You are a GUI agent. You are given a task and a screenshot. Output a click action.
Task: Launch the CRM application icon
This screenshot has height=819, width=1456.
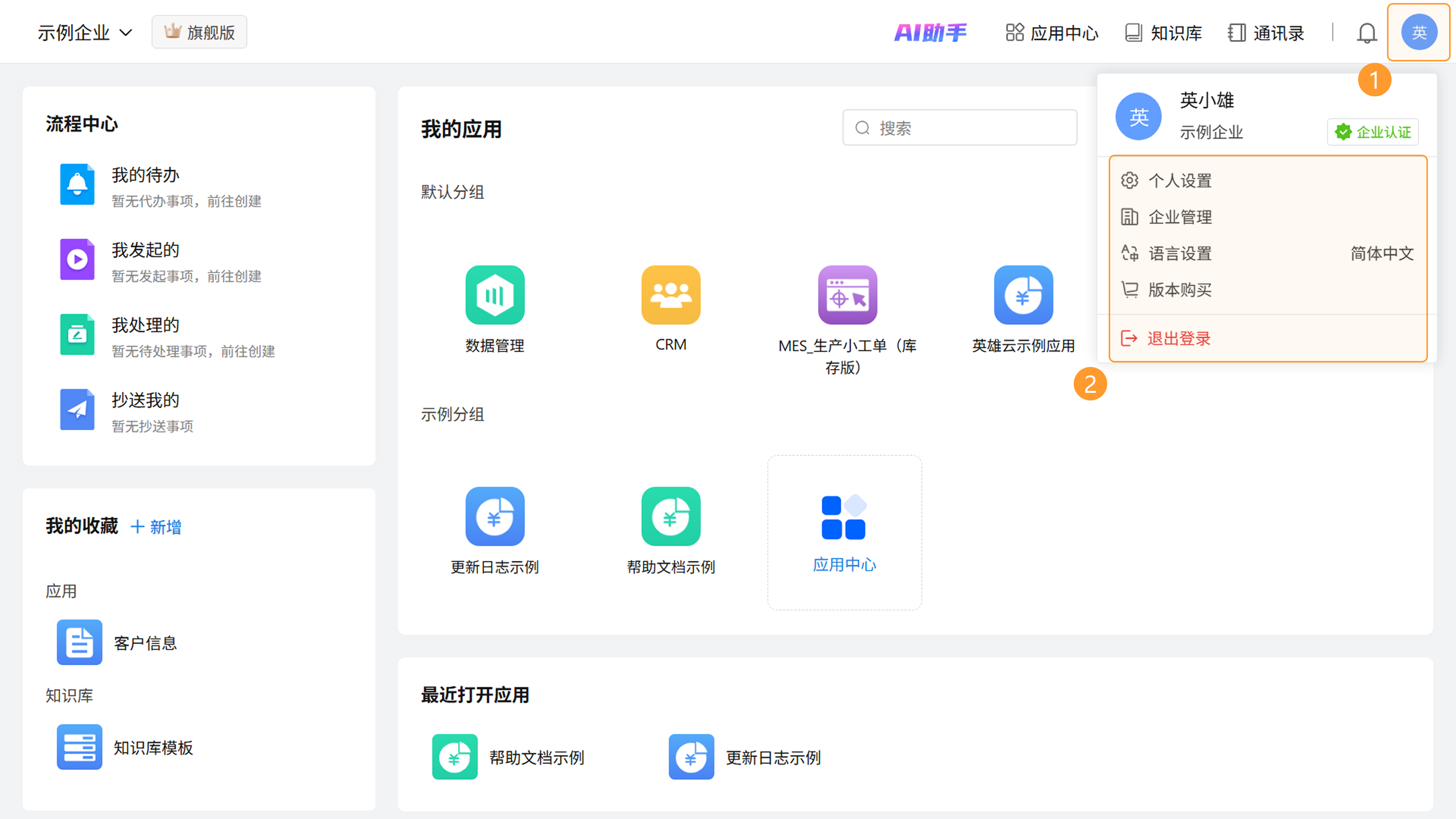(670, 295)
